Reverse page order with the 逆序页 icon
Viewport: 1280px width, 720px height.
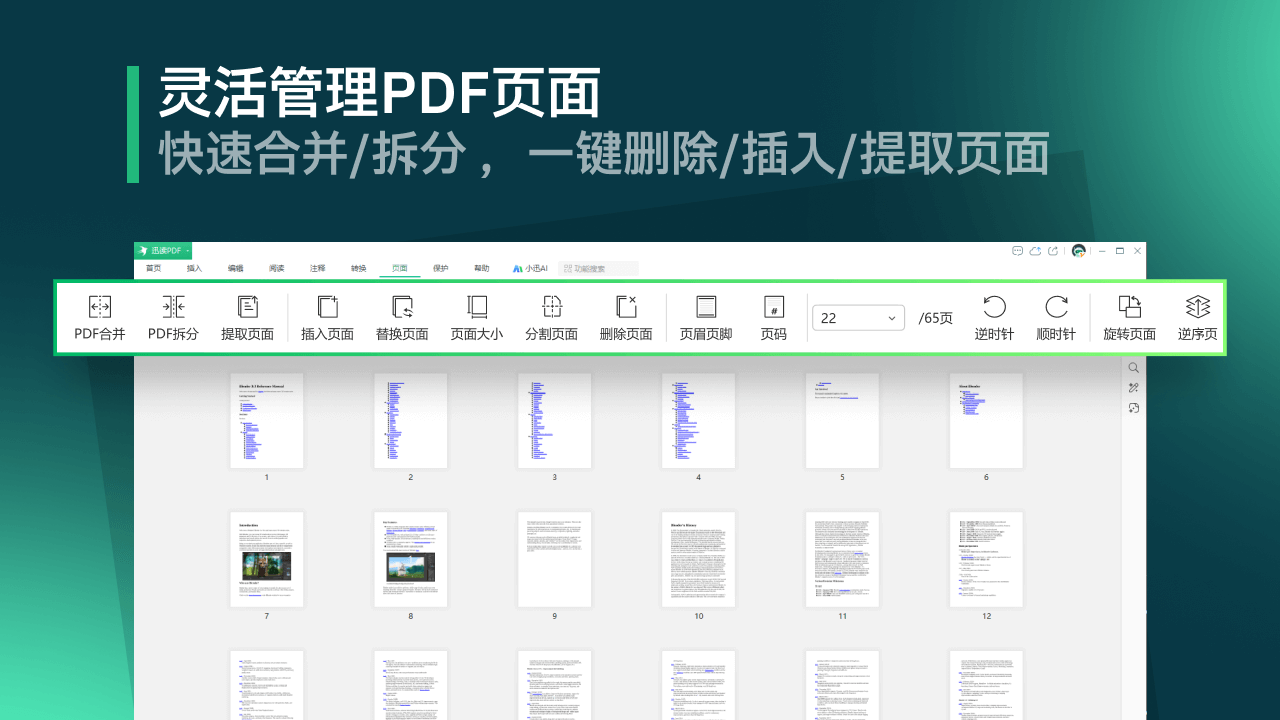[1196, 317]
